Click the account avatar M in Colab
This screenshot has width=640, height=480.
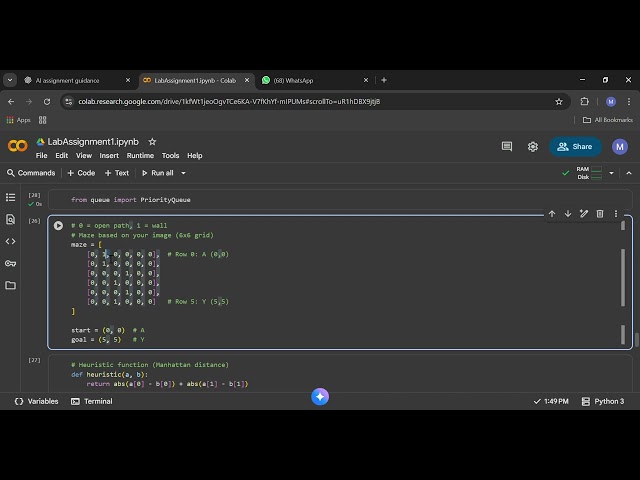point(620,147)
